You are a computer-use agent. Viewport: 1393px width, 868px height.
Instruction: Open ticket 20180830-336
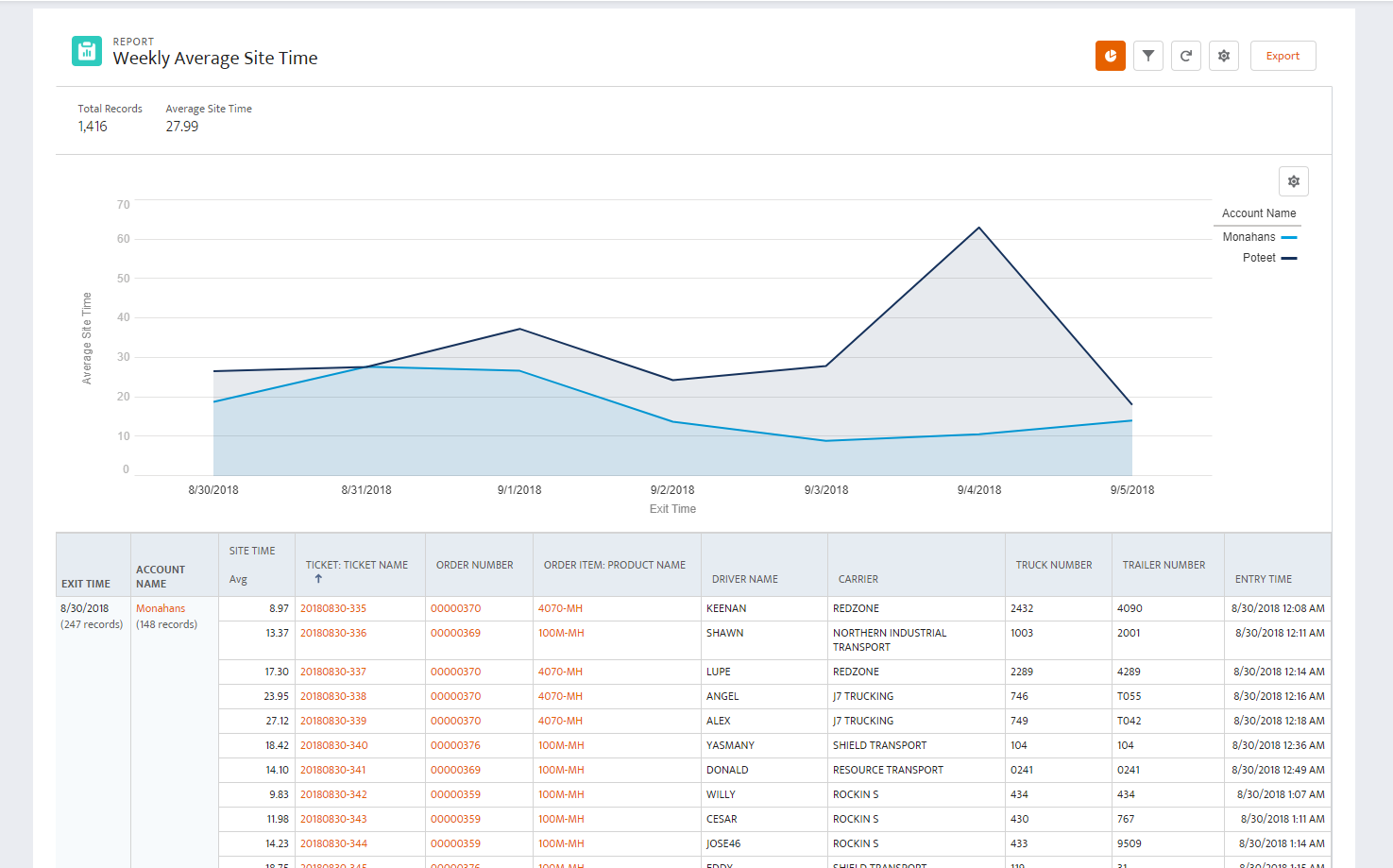tap(333, 633)
